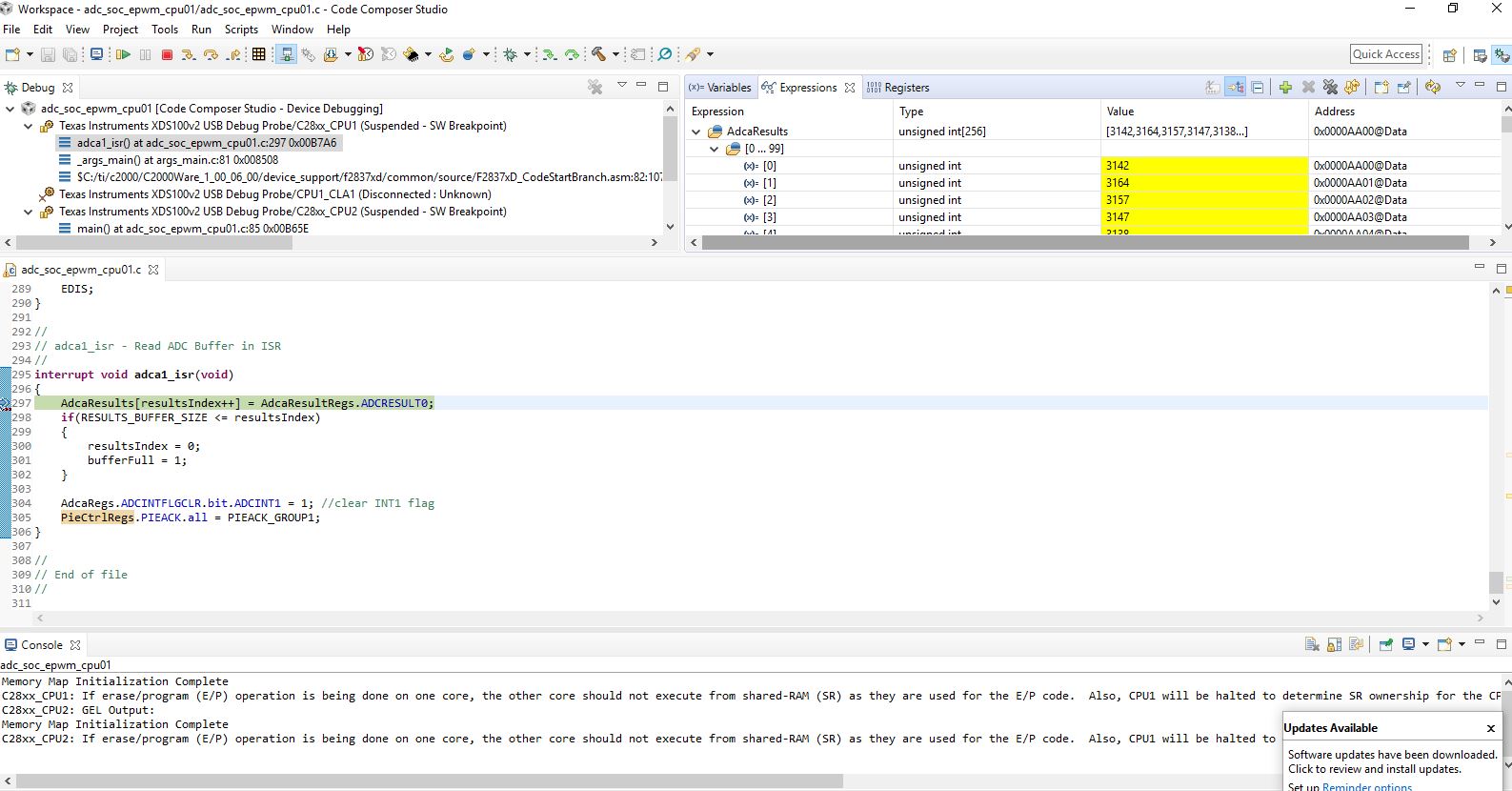Toggle Scroll Lock in Console toolbar

pos(1335,644)
